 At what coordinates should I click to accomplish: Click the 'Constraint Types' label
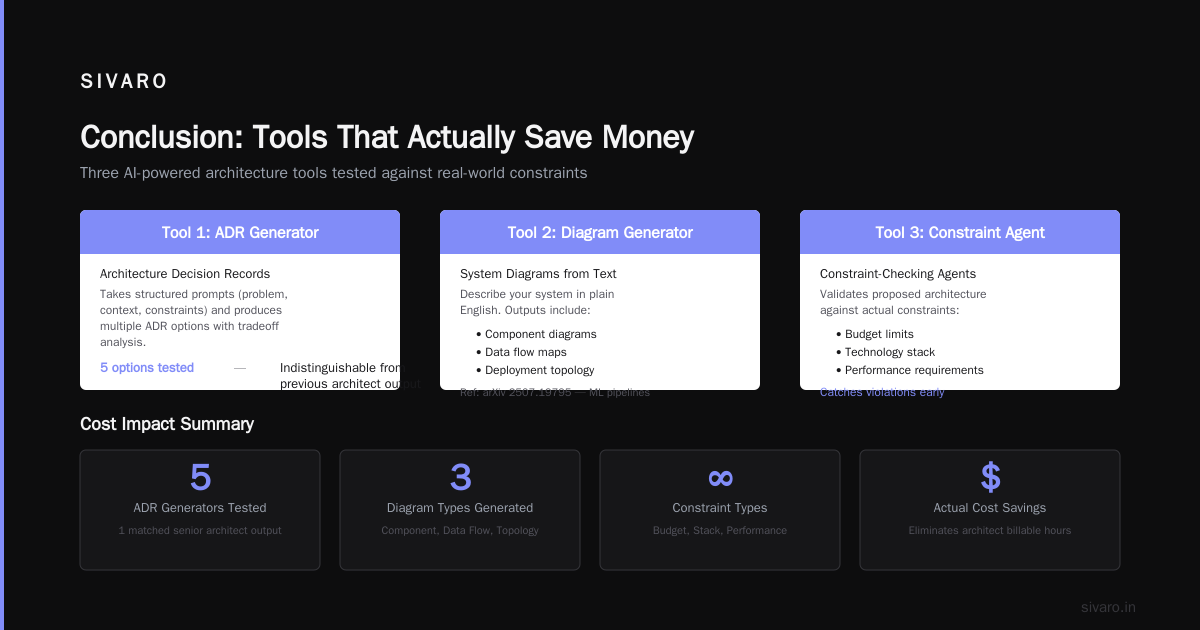pos(720,508)
